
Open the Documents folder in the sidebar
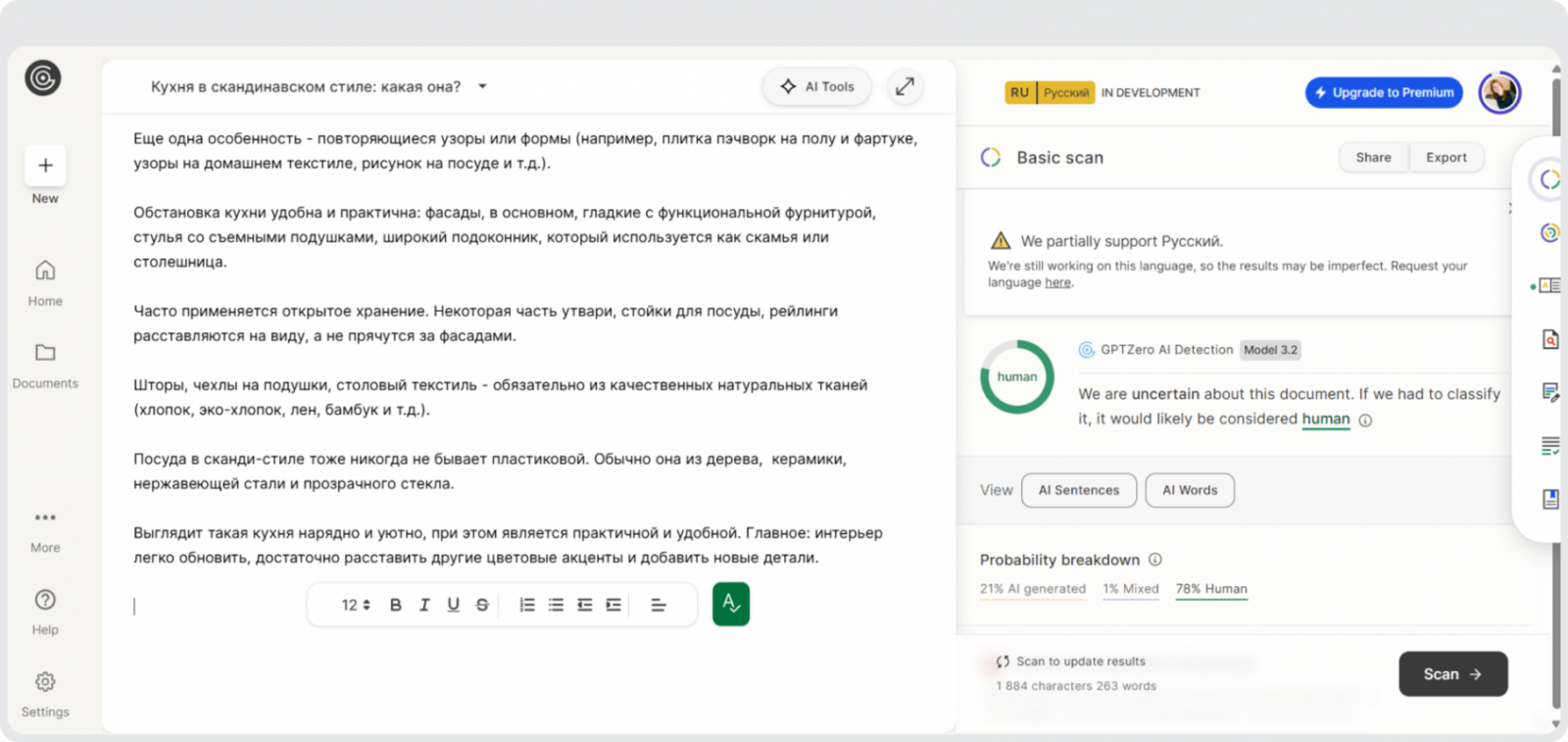coord(45,365)
